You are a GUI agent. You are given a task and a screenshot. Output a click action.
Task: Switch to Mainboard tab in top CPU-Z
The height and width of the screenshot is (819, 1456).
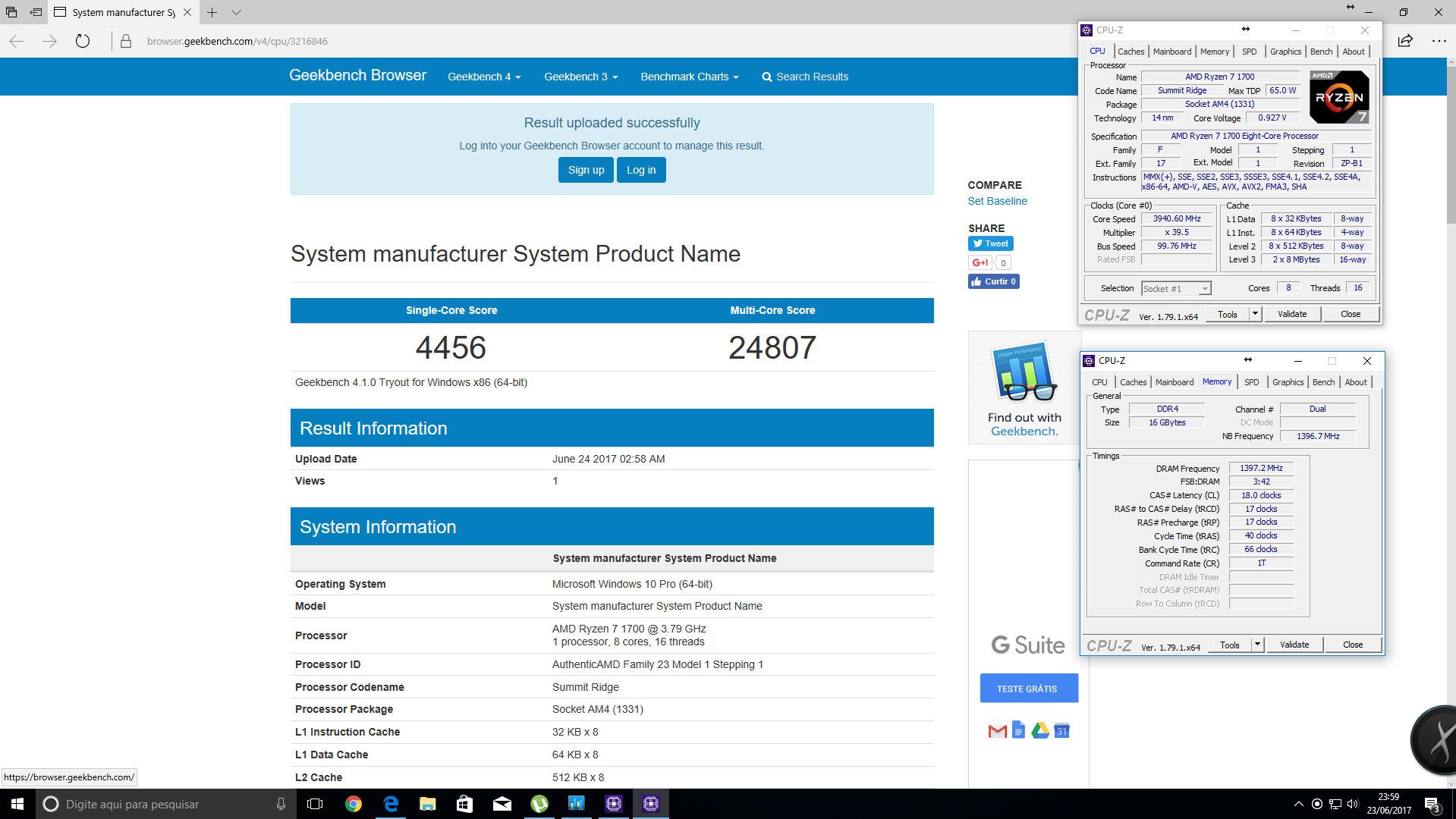coord(1172,52)
